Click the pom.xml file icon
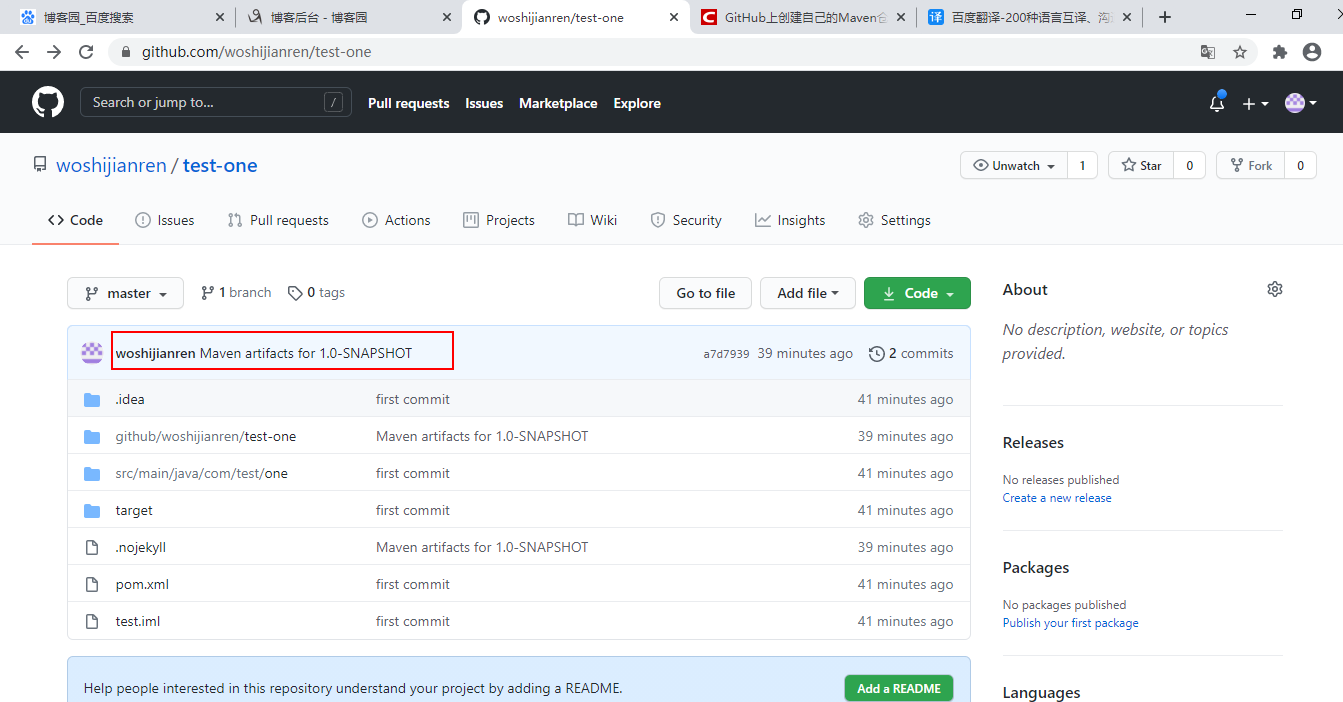1343x702 pixels. 92,584
